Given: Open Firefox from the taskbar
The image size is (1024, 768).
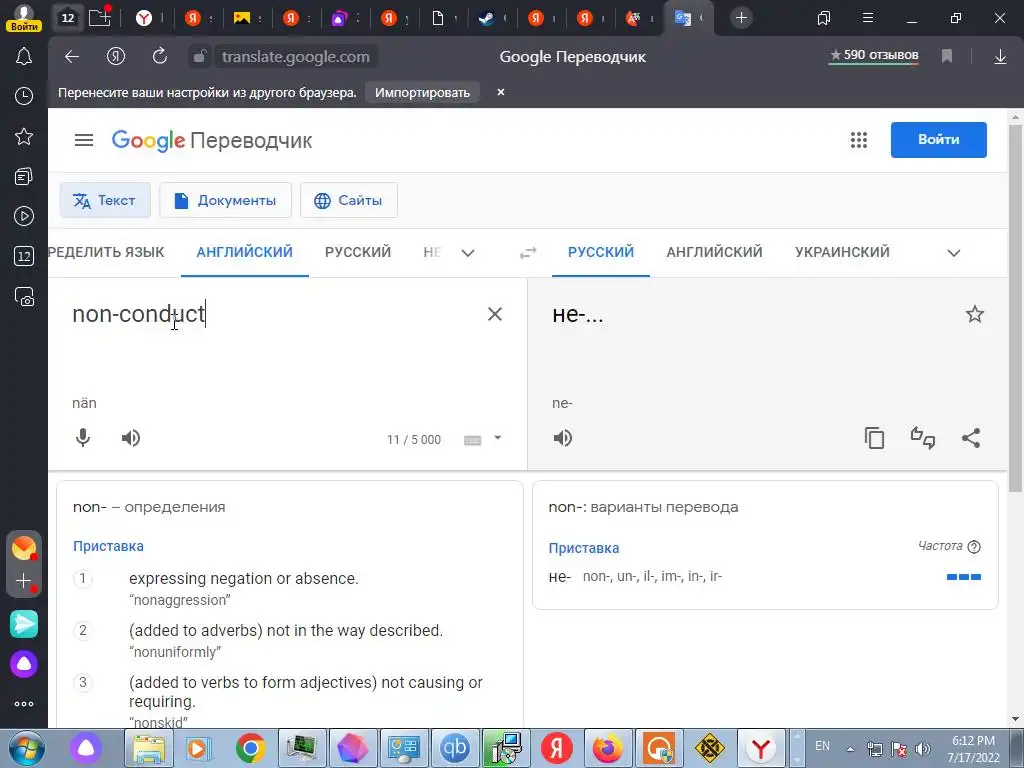Looking at the screenshot, I should pyautogui.click(x=607, y=748).
